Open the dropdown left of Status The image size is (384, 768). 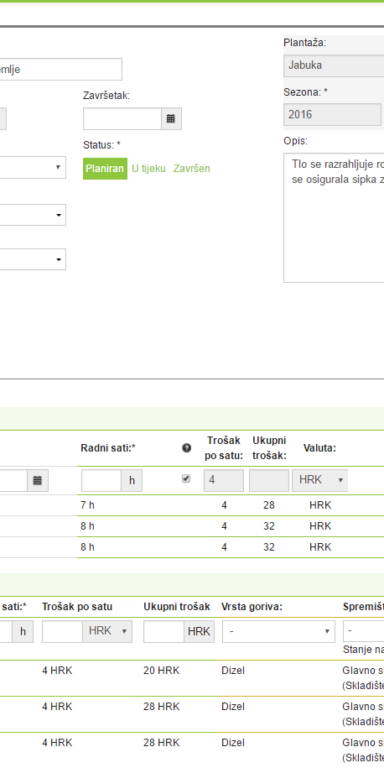(x=33, y=168)
